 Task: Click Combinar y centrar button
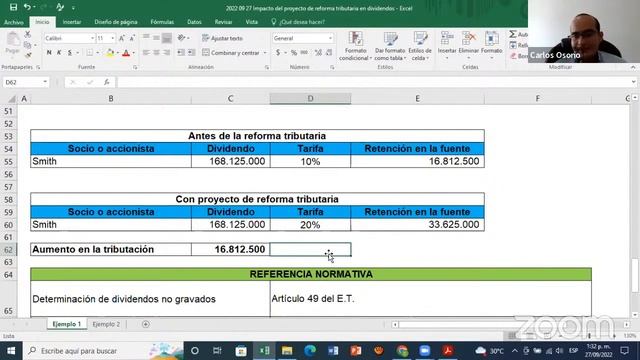231,53
